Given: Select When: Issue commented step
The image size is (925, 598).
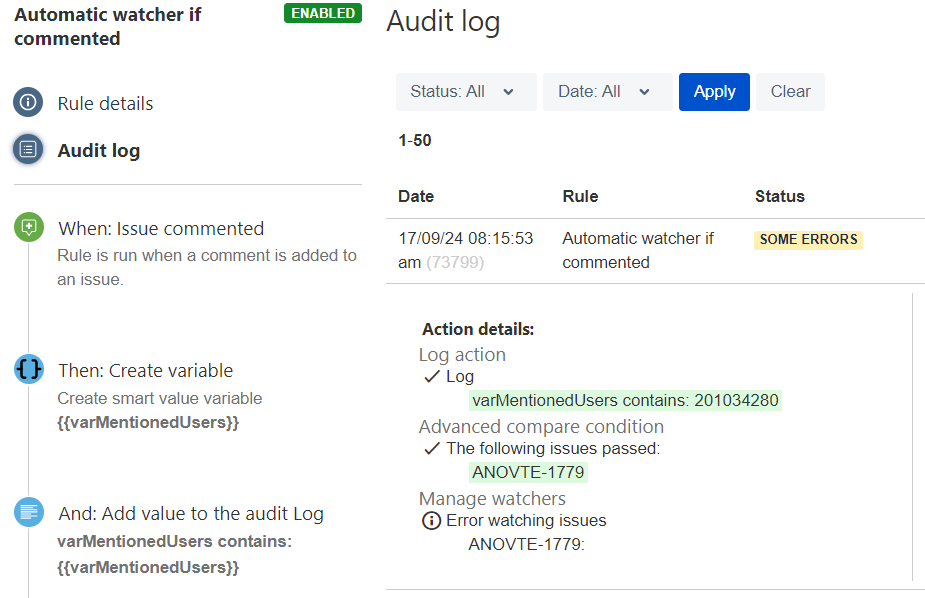Looking at the screenshot, I should click(161, 228).
